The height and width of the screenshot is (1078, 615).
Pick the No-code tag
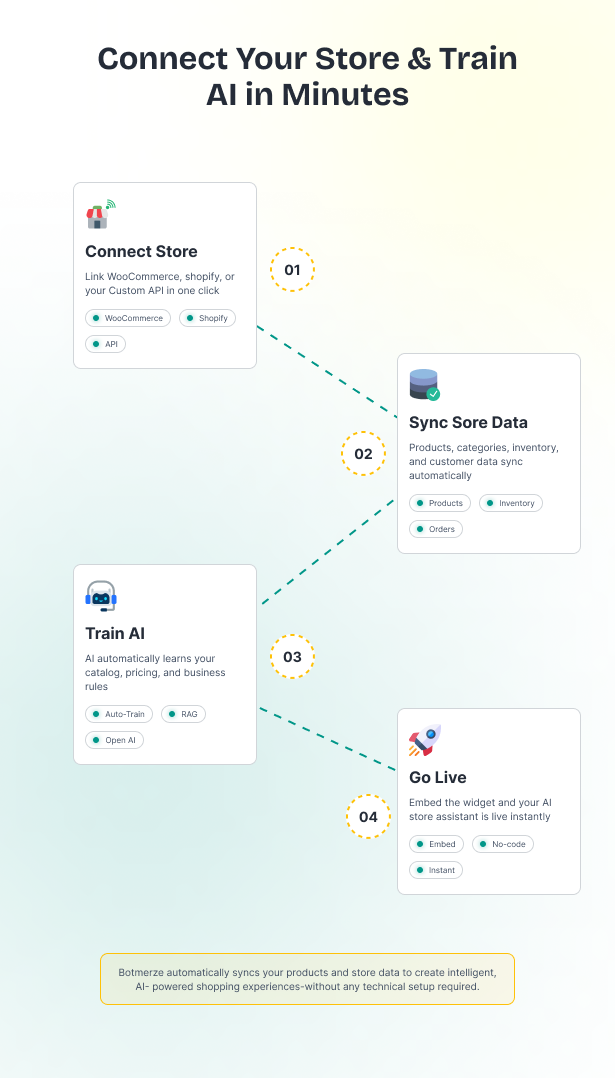[x=503, y=844]
